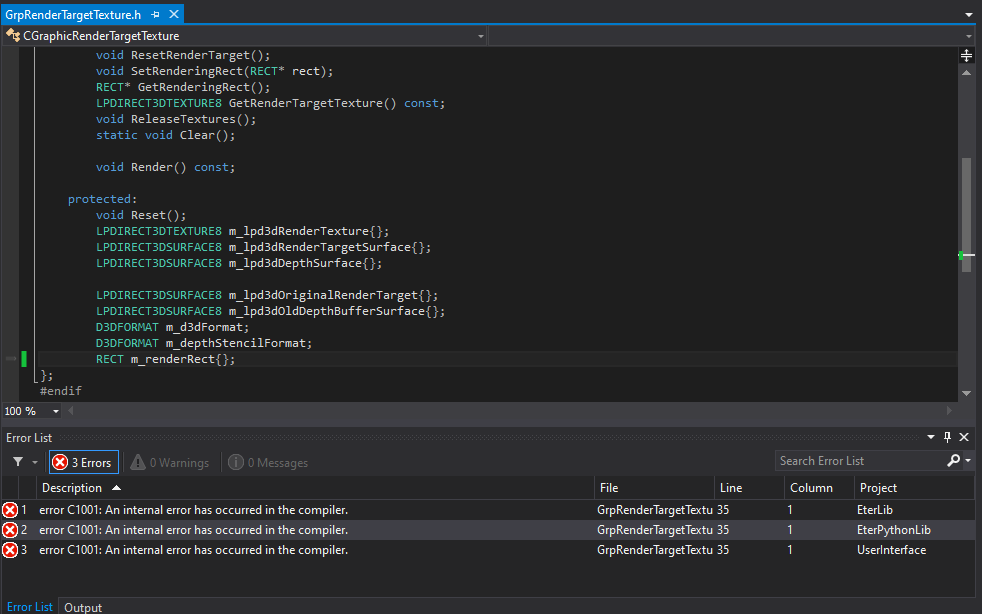Select error 2 row for EterPythonLib project
This screenshot has width=982, height=614.
(x=488, y=530)
